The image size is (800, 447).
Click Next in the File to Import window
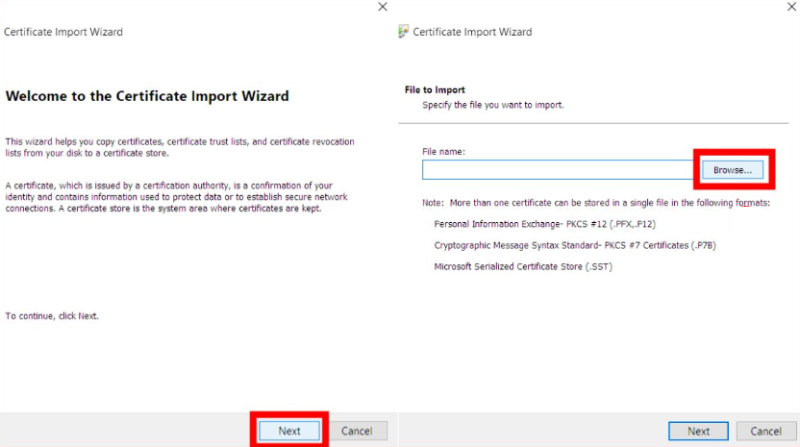pos(698,431)
